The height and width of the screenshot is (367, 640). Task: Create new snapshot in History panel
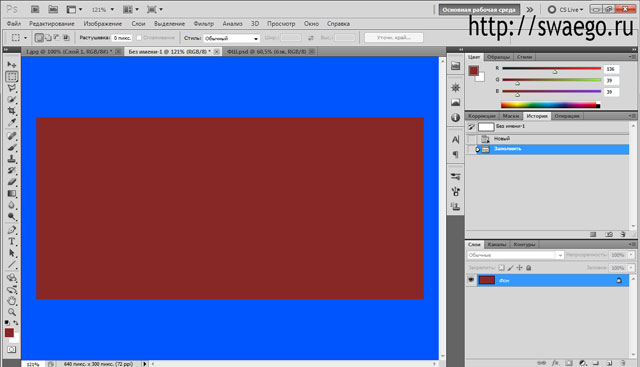(x=609, y=234)
